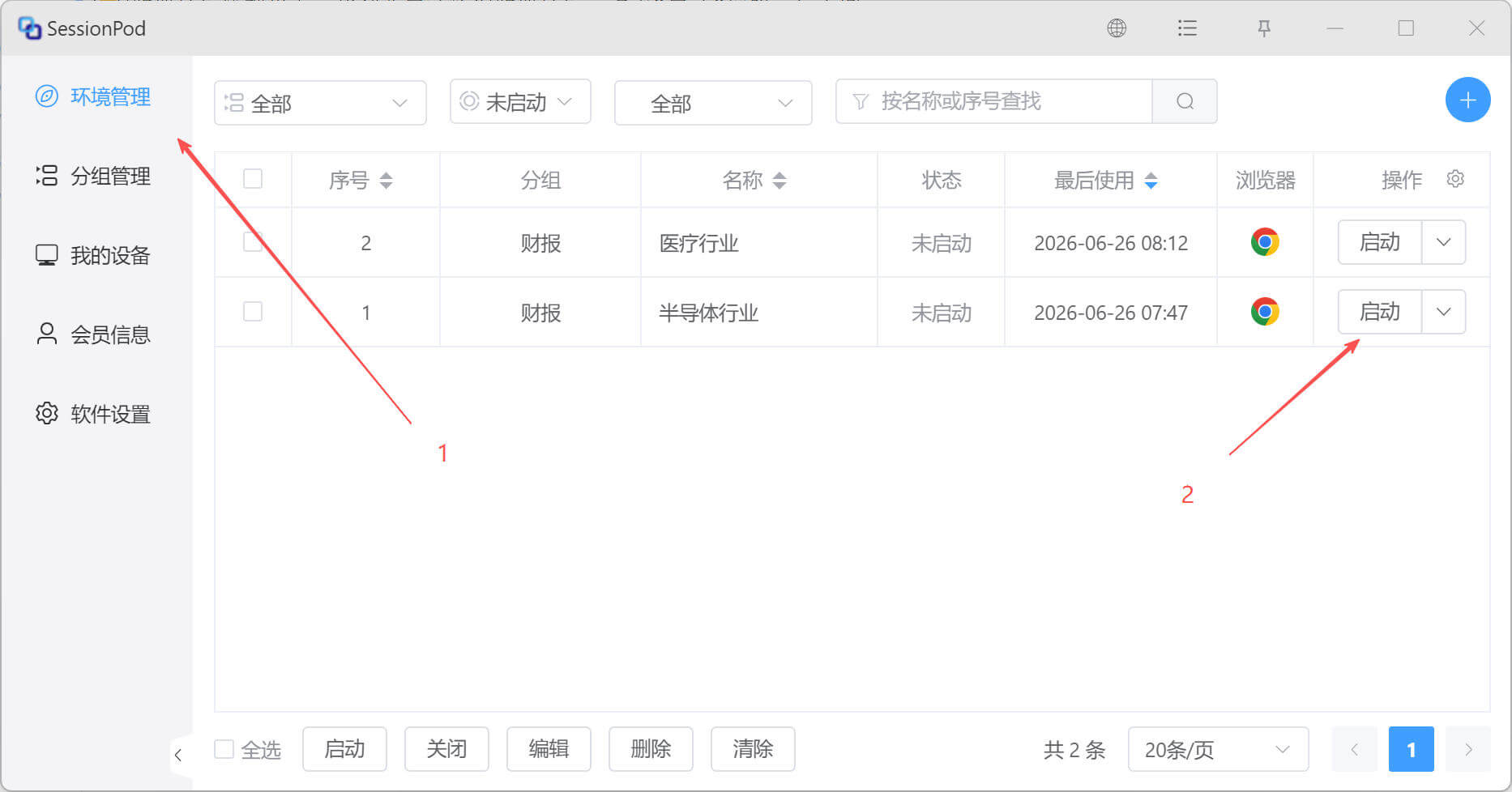This screenshot has width=1512, height=792.
Task: Click previous page arrow in pagination
Action: pos(1354,749)
